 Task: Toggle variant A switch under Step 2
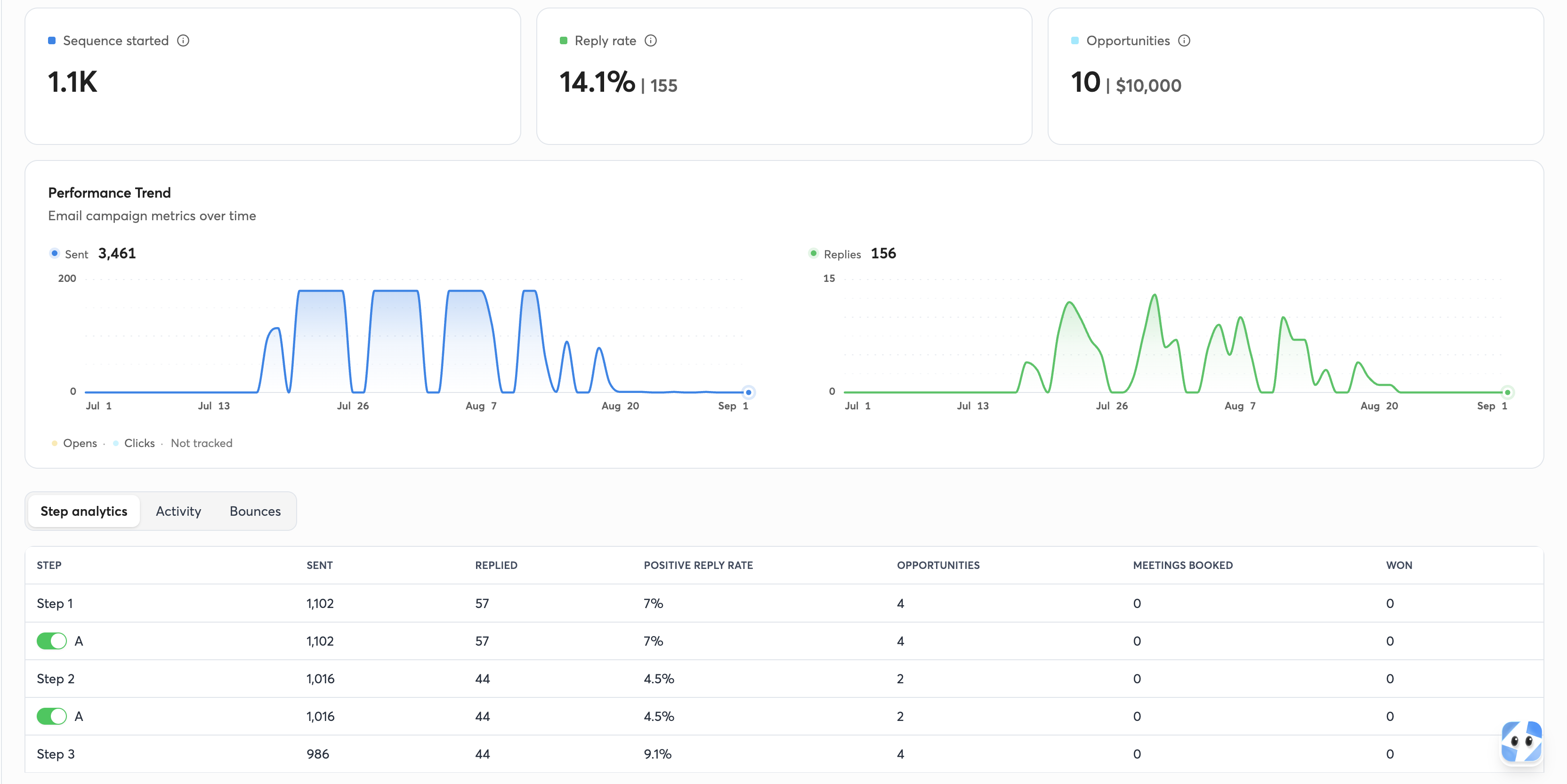click(52, 716)
